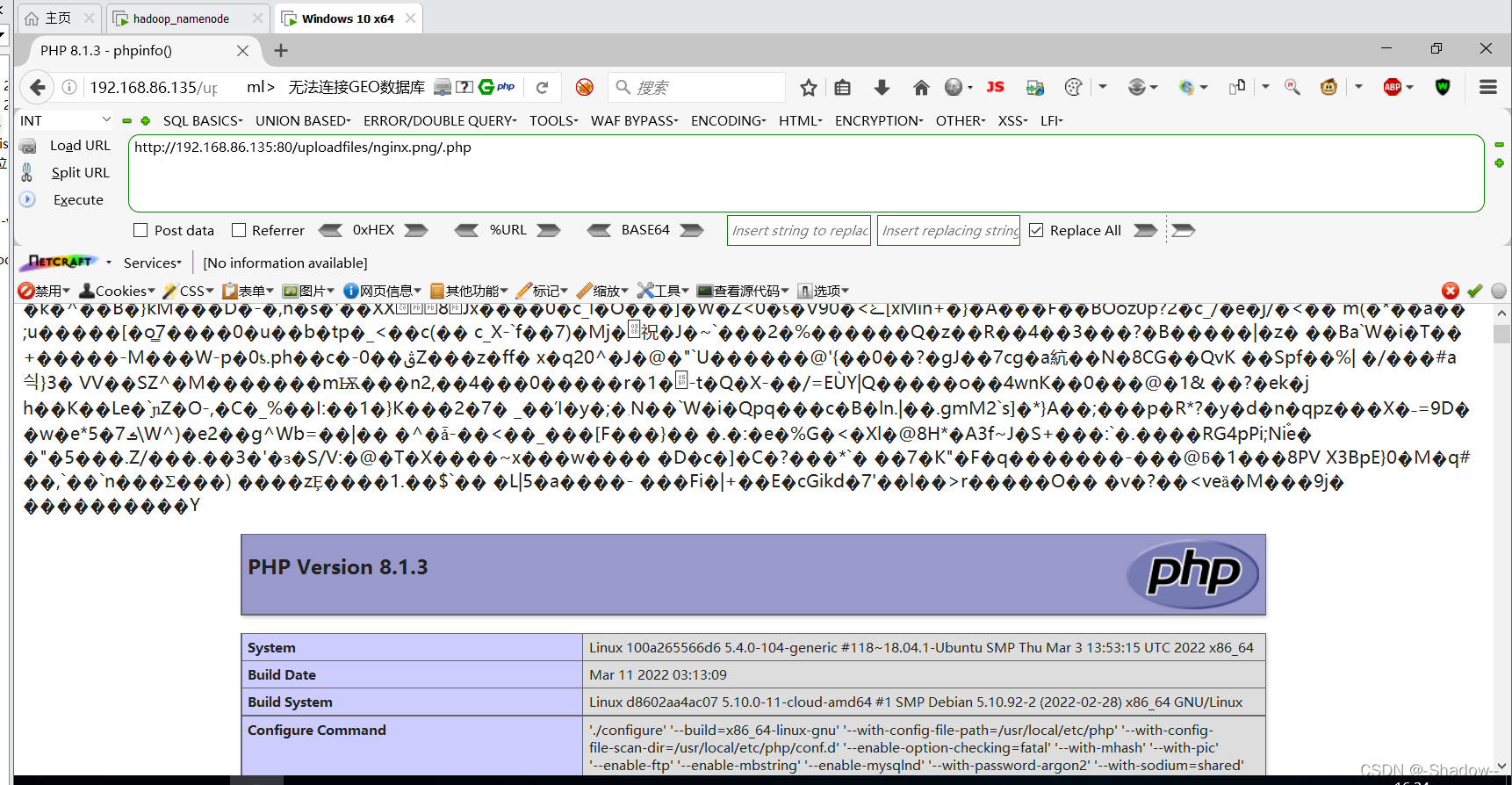
Task: Switch to the hadoop_namenode VM tab
Action: click(181, 18)
